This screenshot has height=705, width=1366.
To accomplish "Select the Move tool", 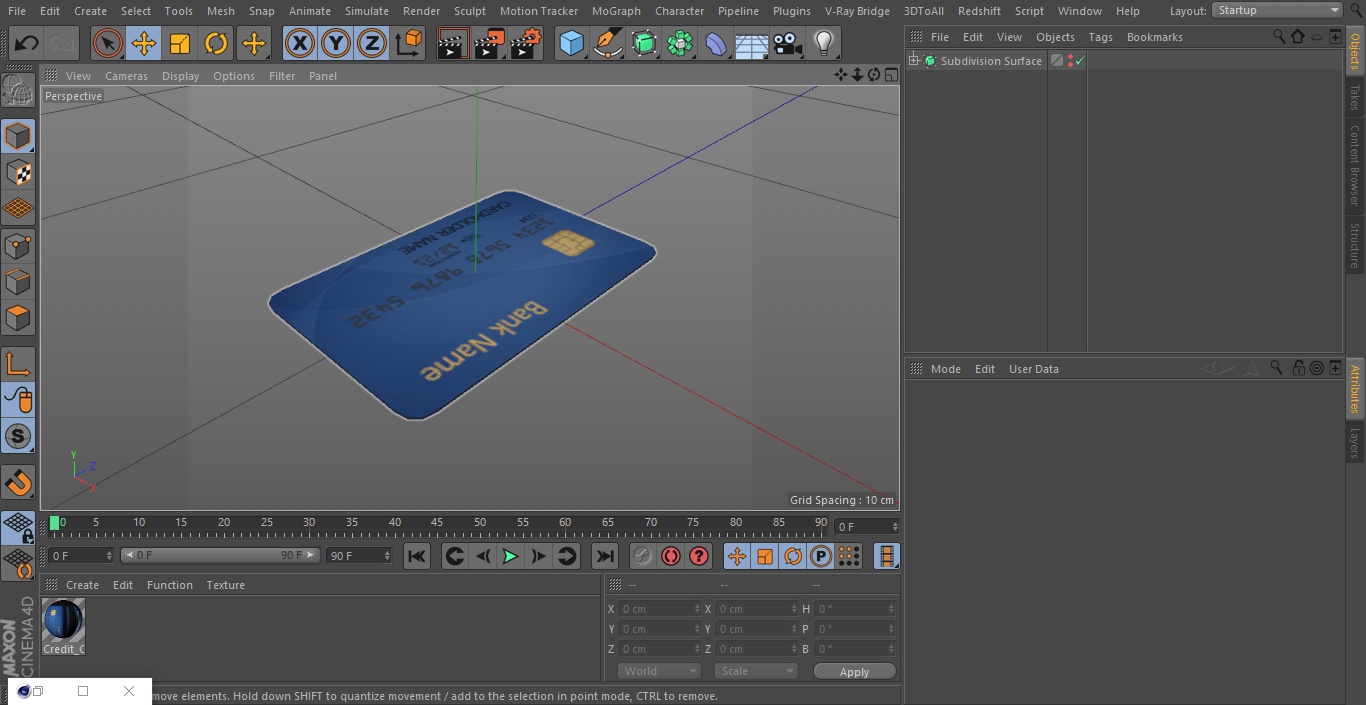I will click(144, 43).
